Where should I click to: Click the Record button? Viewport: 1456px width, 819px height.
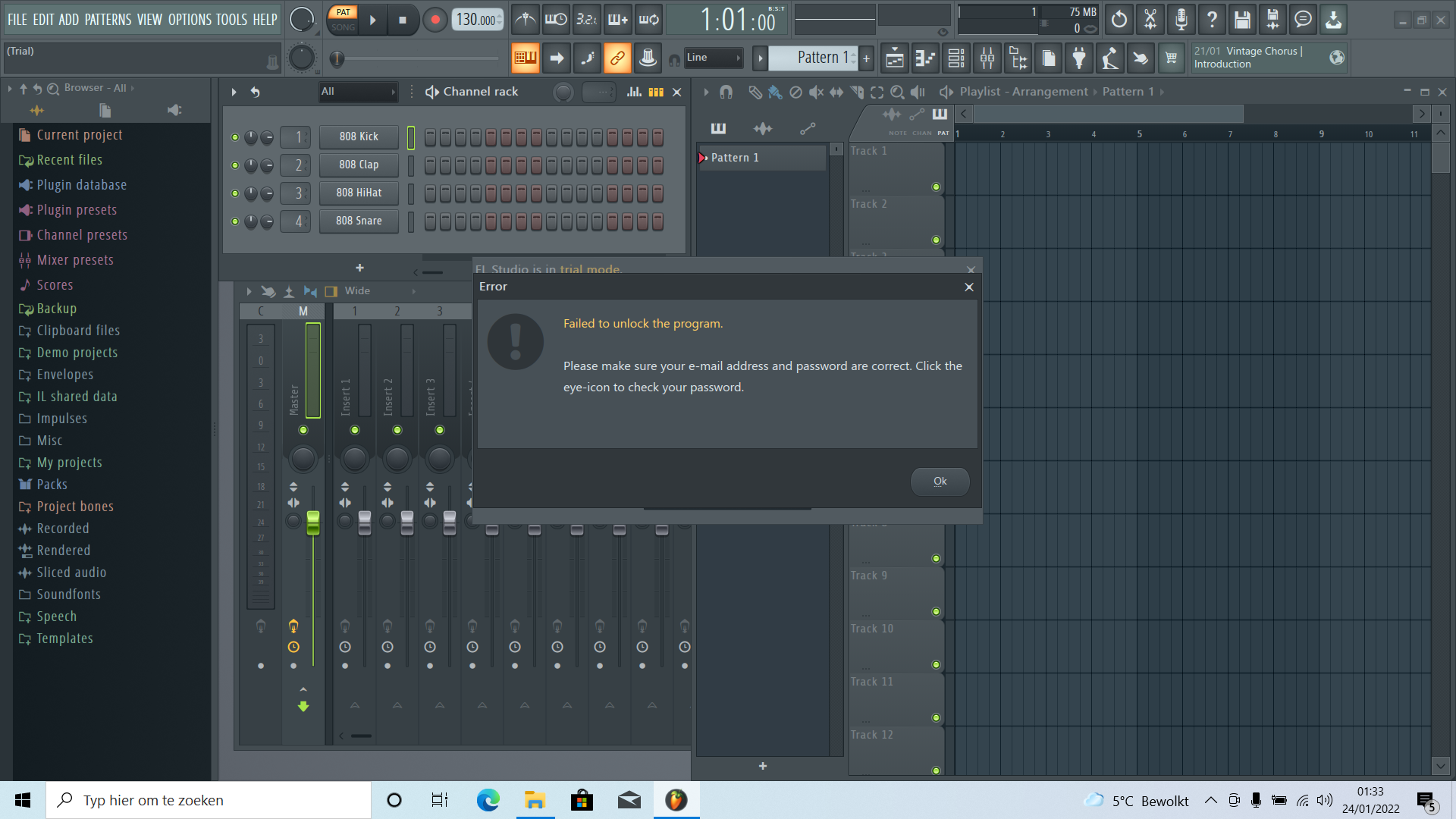(435, 20)
